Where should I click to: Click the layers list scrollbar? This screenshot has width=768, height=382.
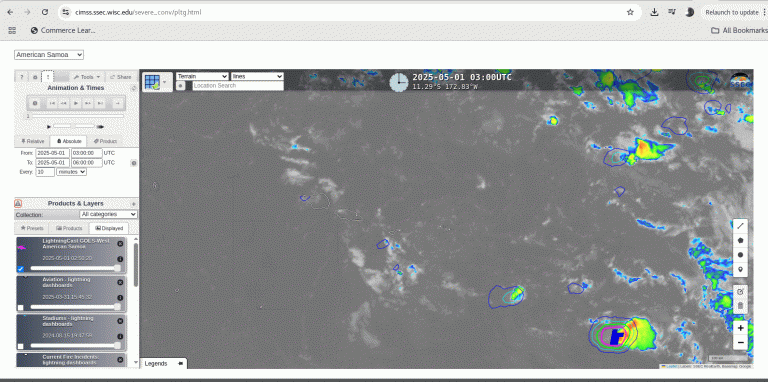136,264
